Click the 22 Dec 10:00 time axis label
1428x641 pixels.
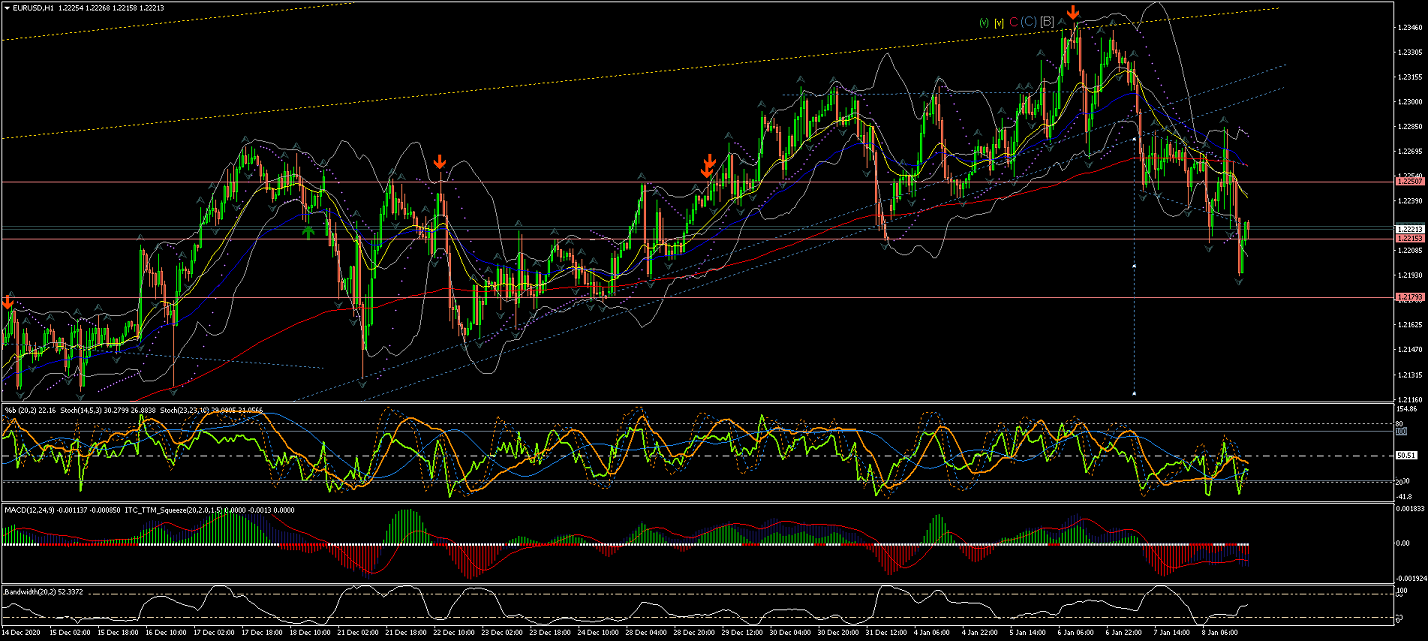[x=452, y=634]
